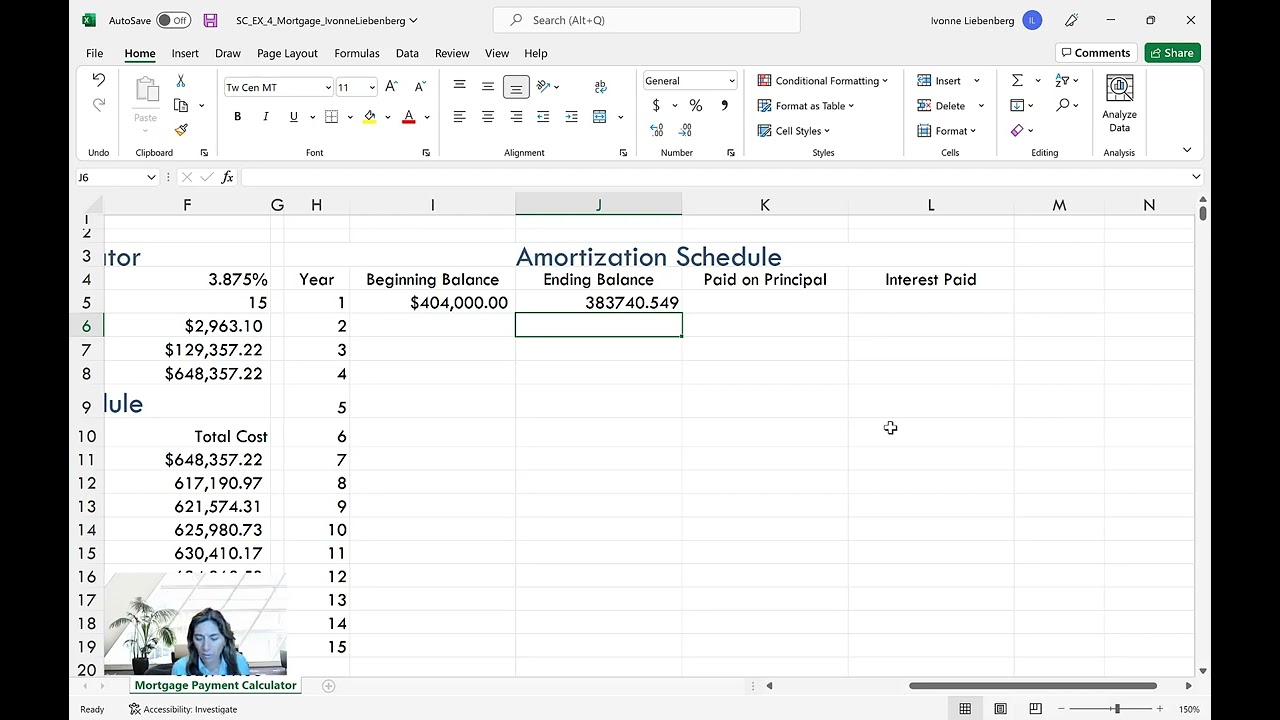Switch to the Review tab
The image size is (1280, 720).
coord(452,53)
